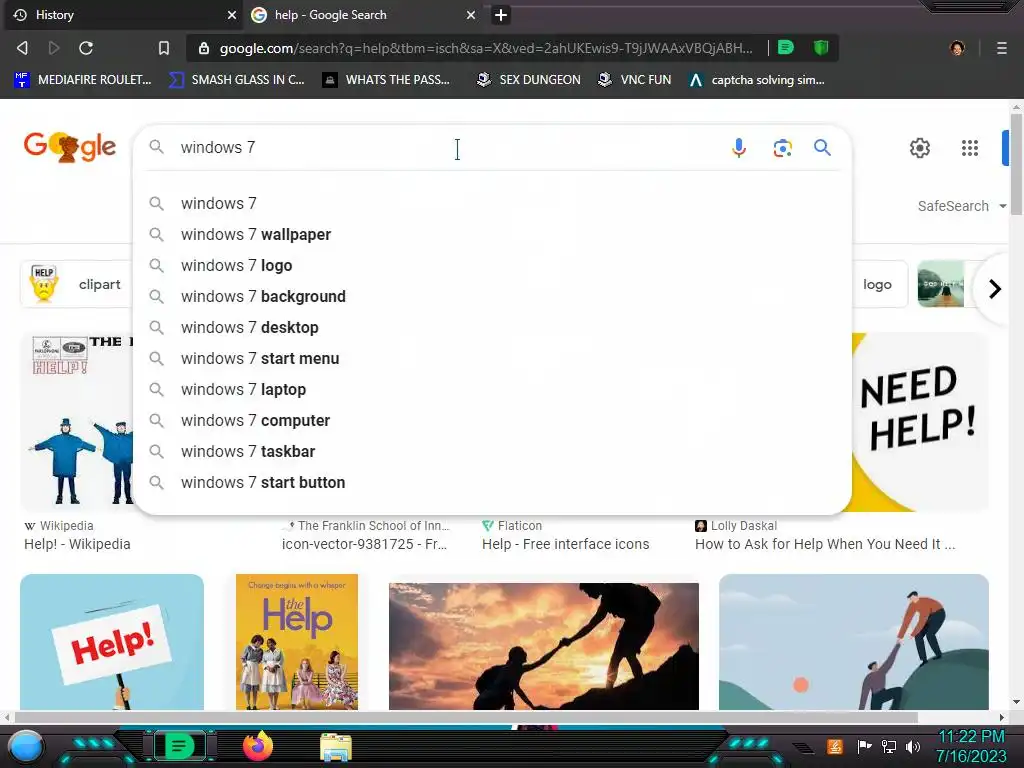Viewport: 1024px width, 768px height.
Task: Bookmark this page using the bookmark icon
Action: [x=164, y=48]
